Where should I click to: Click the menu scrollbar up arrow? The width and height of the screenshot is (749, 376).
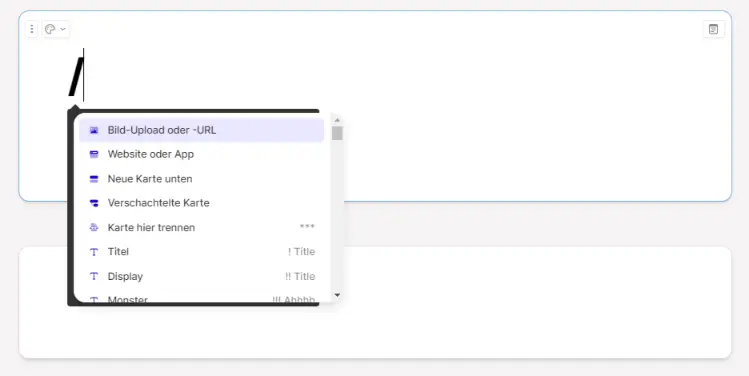click(x=337, y=120)
